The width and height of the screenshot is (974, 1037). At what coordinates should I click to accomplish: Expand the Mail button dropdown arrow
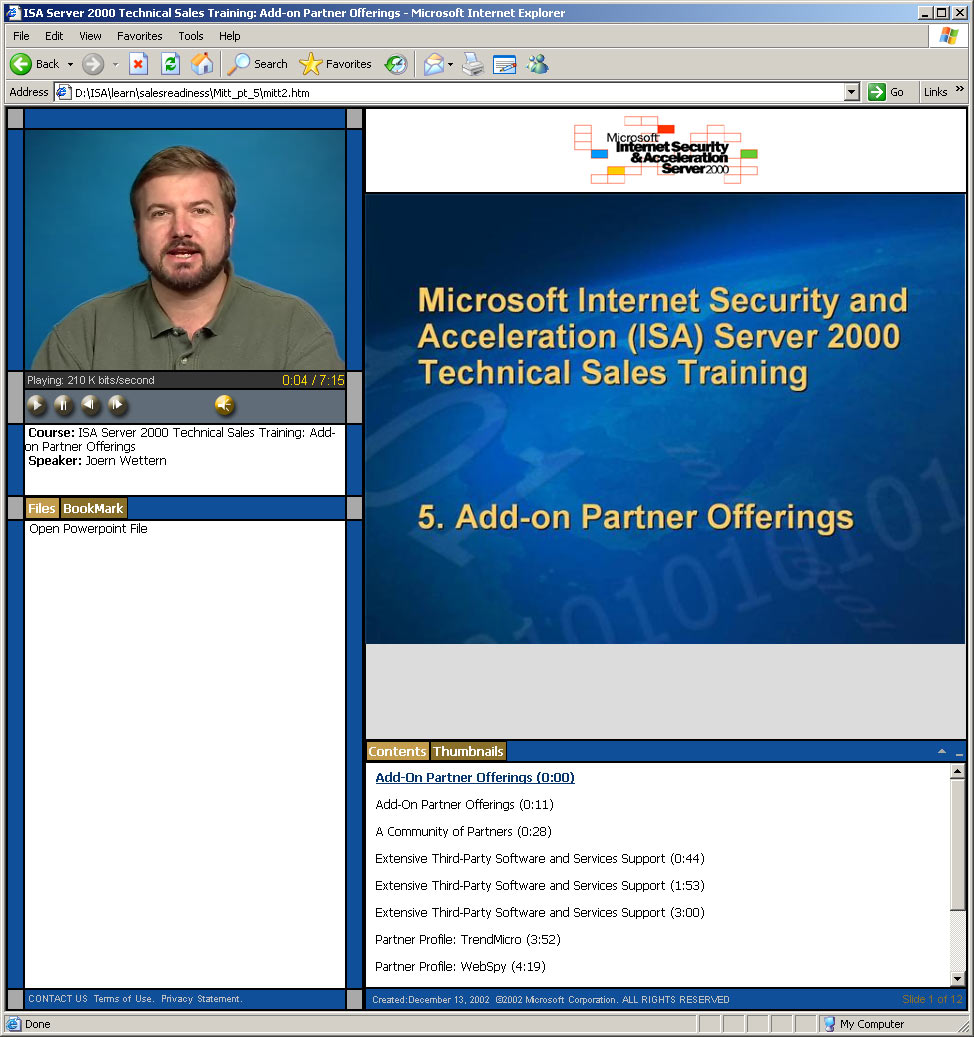coord(451,64)
